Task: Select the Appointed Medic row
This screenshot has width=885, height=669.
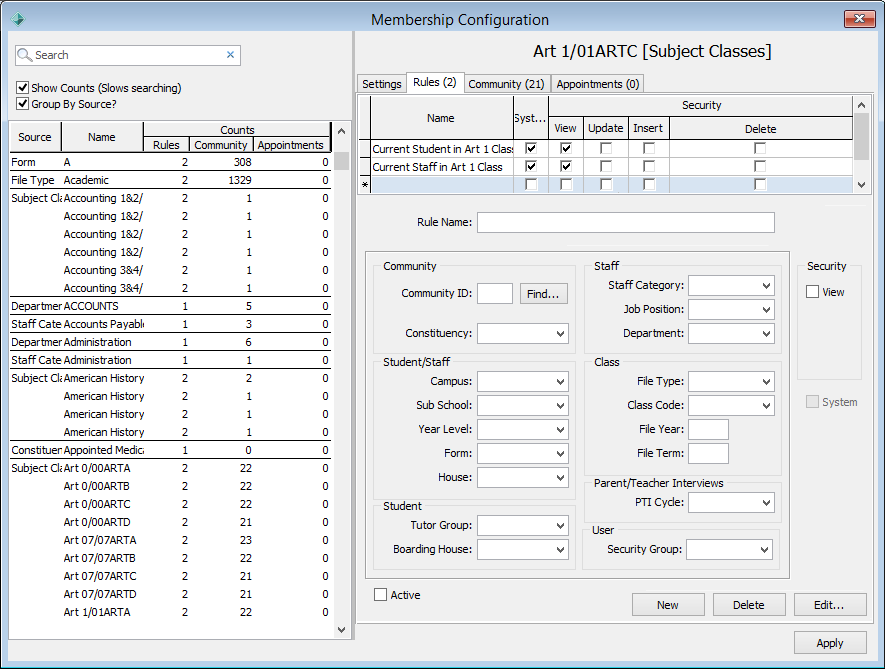Action: [170, 450]
